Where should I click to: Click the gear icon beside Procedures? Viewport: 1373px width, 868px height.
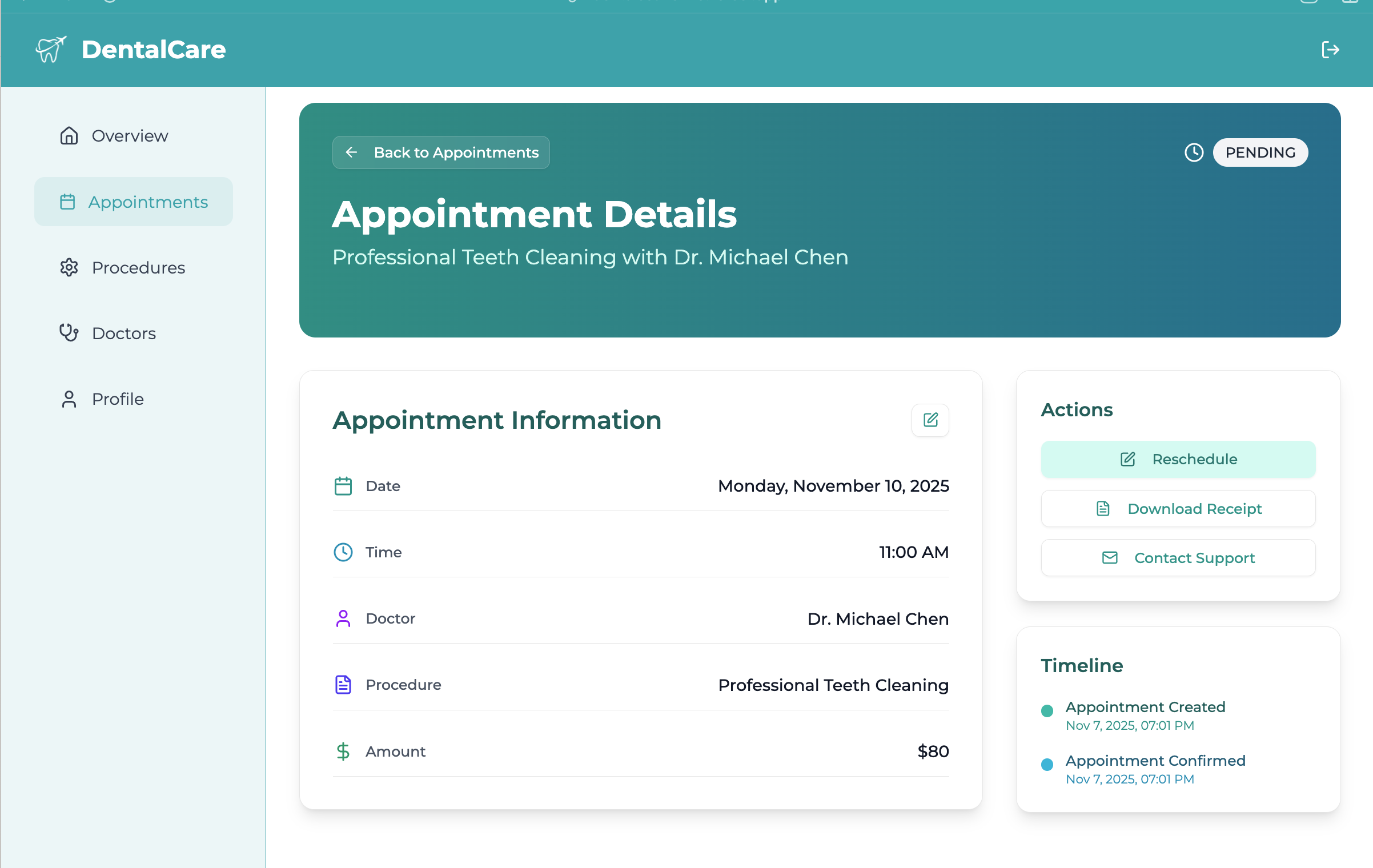(69, 267)
